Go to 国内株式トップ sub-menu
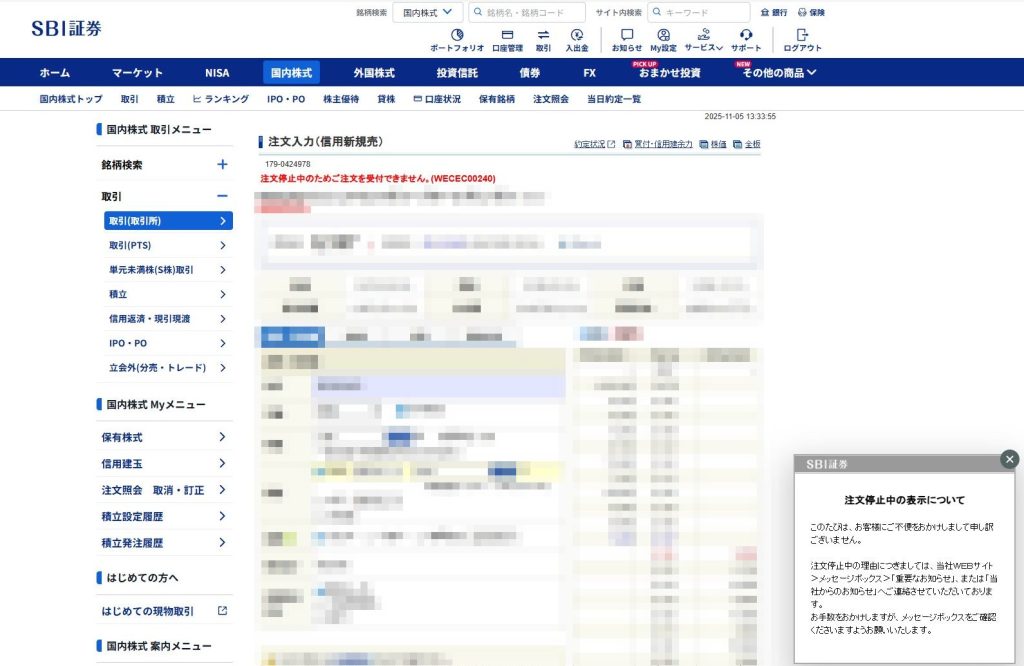1024x666 pixels. [71, 99]
